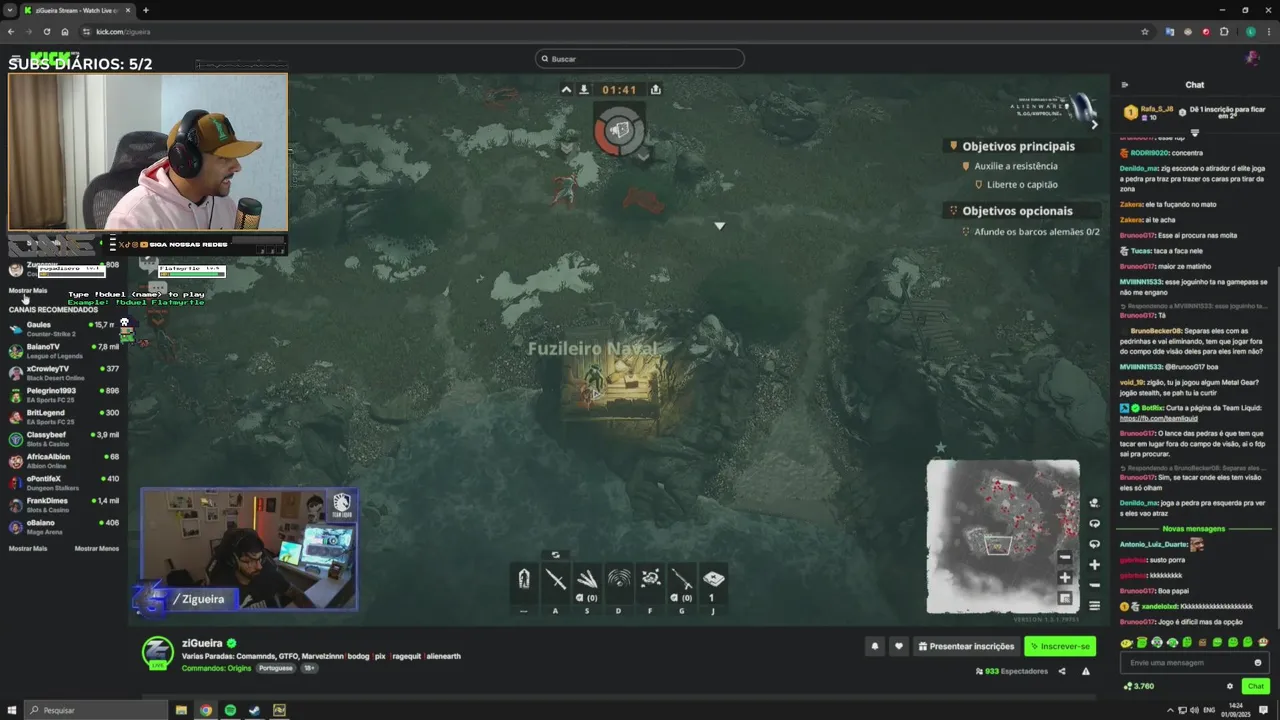This screenshot has height=720, width=1280.
Task: Click the heart follow icon
Action: pos(899,646)
